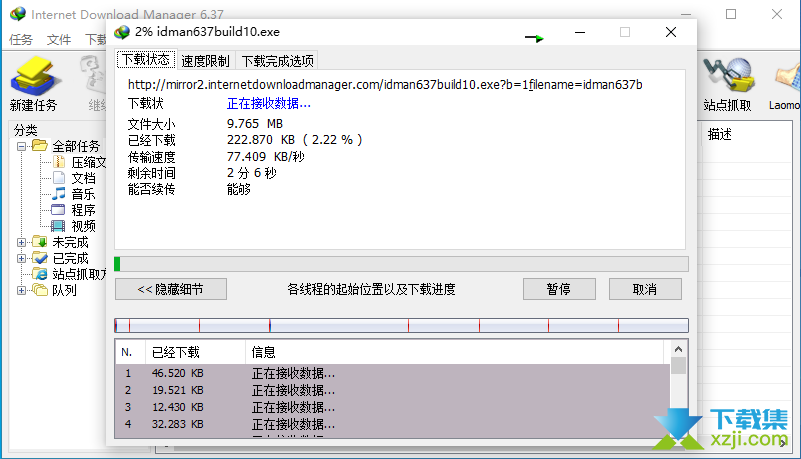Click the 已经下载 column header

coord(196,352)
